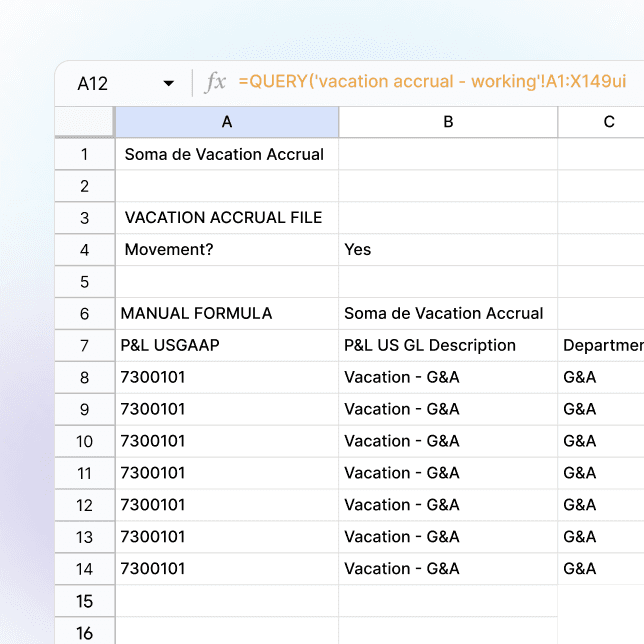Select row 1 header
This screenshot has width=644, height=644.
pyautogui.click(x=84, y=154)
